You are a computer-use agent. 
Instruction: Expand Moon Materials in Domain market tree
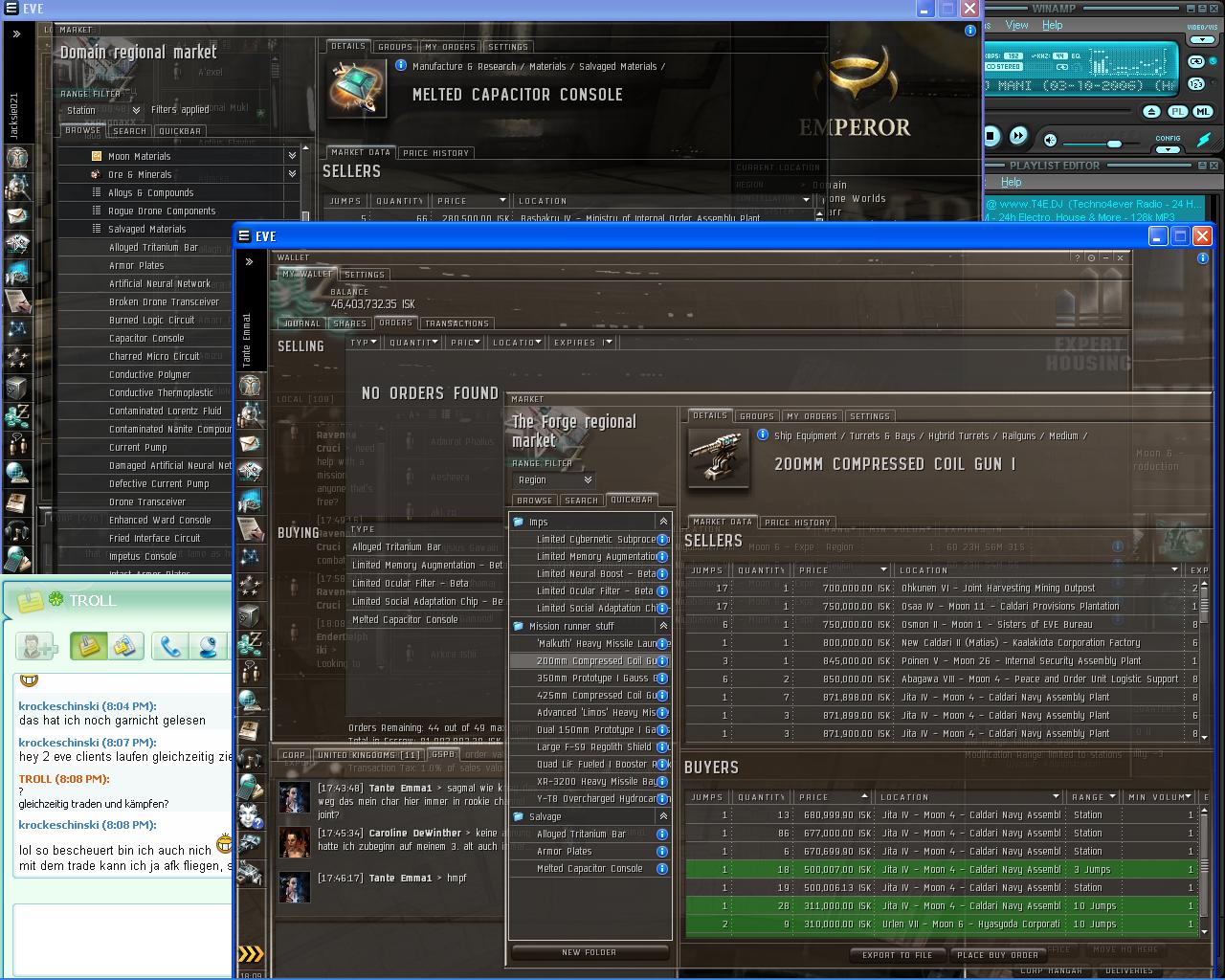coord(292,156)
